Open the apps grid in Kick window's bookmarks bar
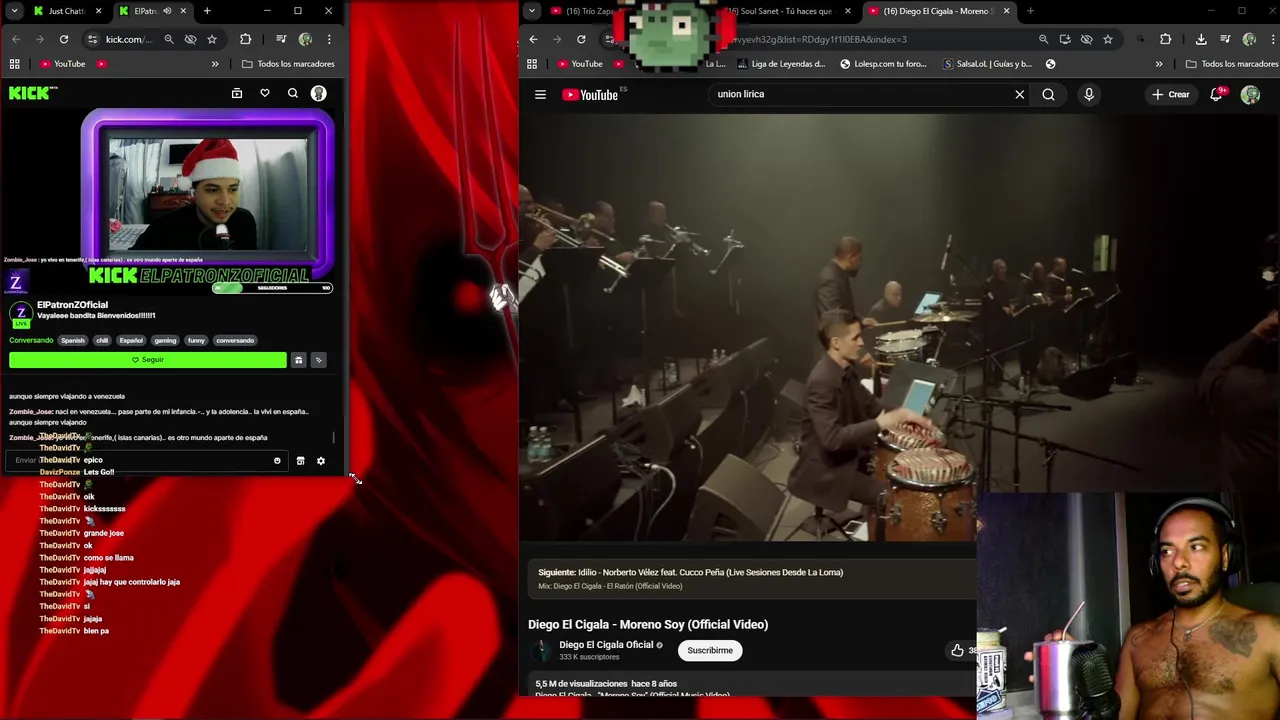The height and width of the screenshot is (720, 1280). (15, 64)
